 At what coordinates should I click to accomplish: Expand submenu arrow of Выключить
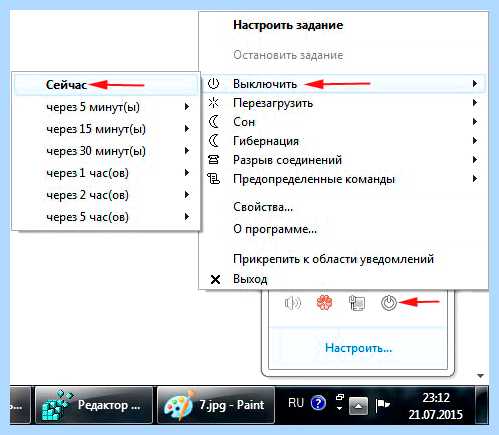point(475,83)
